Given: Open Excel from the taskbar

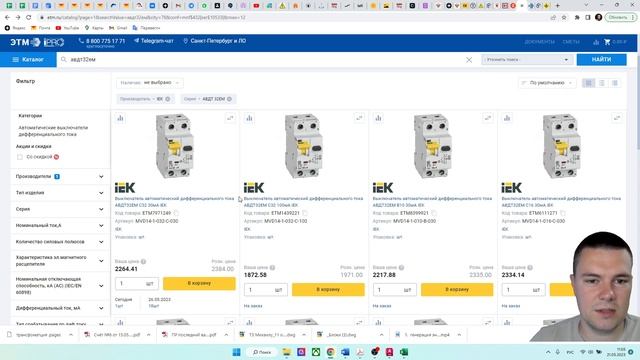Looking at the screenshot, I should click(404, 352).
